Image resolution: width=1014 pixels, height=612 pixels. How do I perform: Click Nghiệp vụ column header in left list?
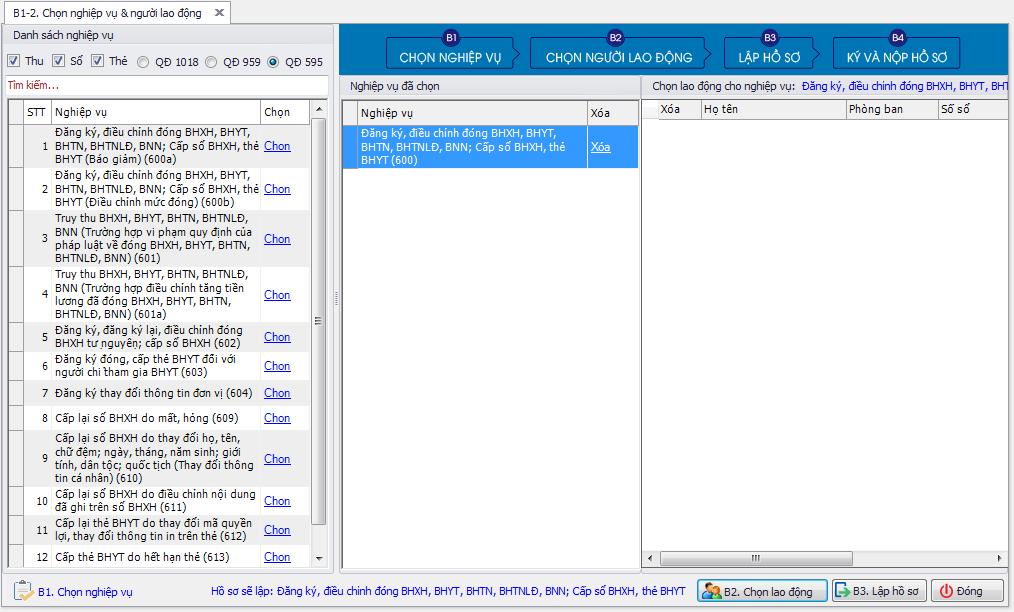tap(156, 112)
